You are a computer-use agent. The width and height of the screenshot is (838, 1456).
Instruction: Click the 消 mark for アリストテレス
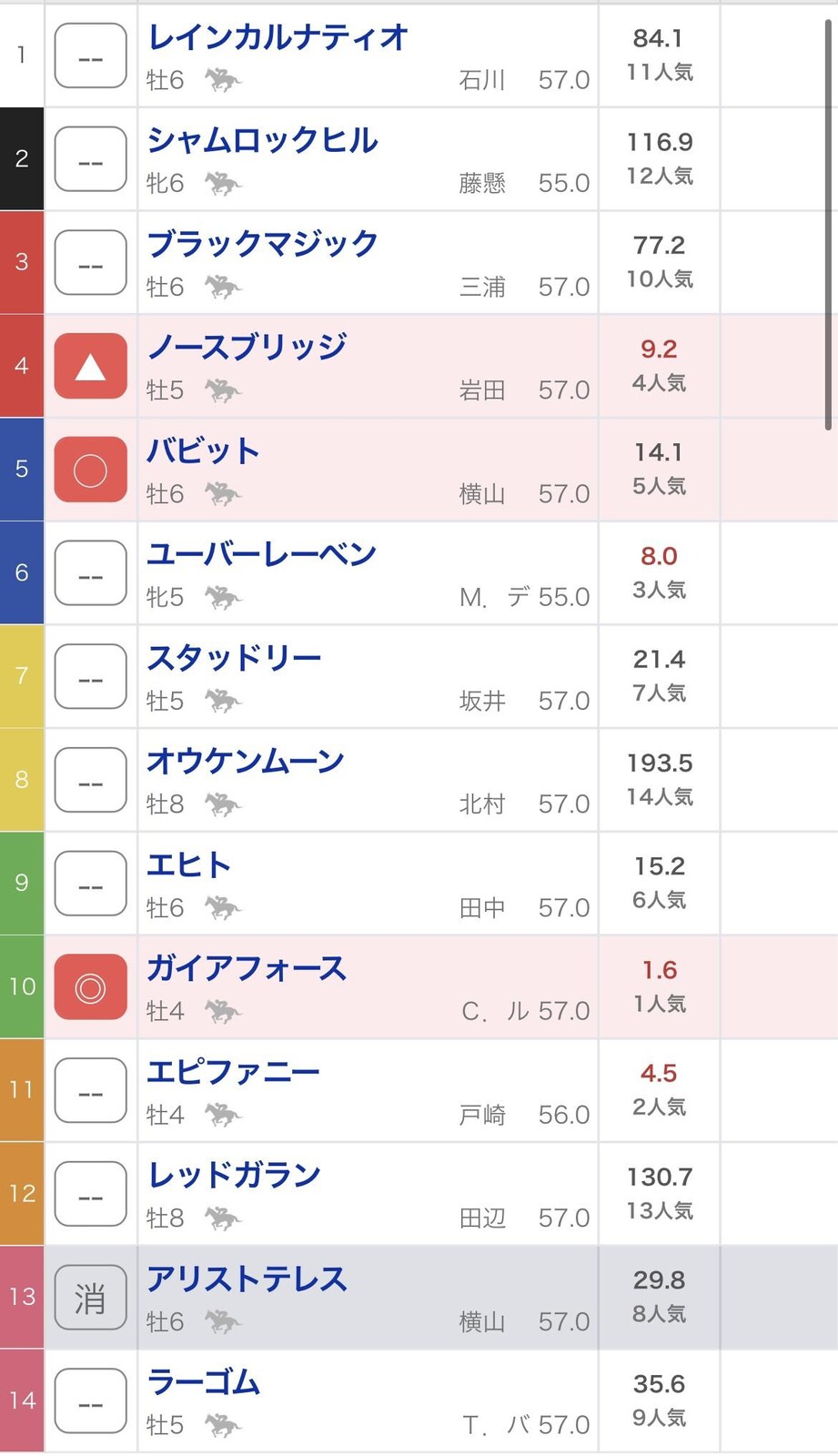tap(90, 1298)
